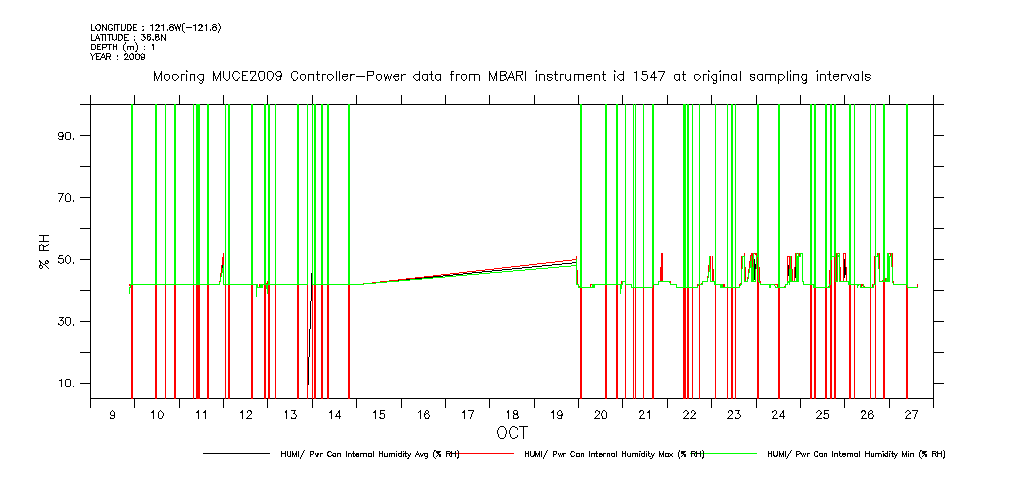Select day 9 on the date axis
This screenshot has height=504, width=1009.
(x=112, y=414)
